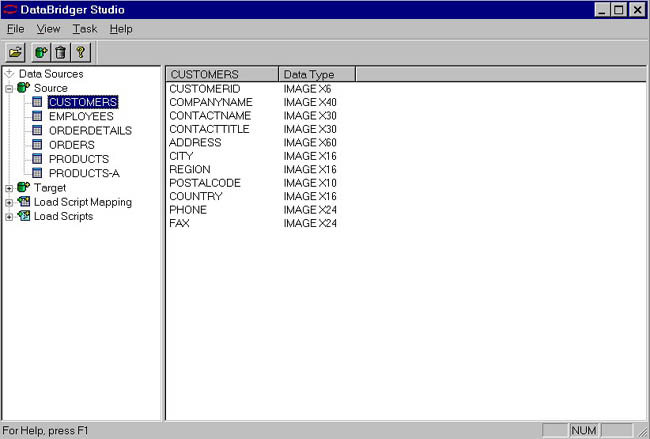Select the PHONE field row
This screenshot has height=439, width=650.
pos(188,210)
